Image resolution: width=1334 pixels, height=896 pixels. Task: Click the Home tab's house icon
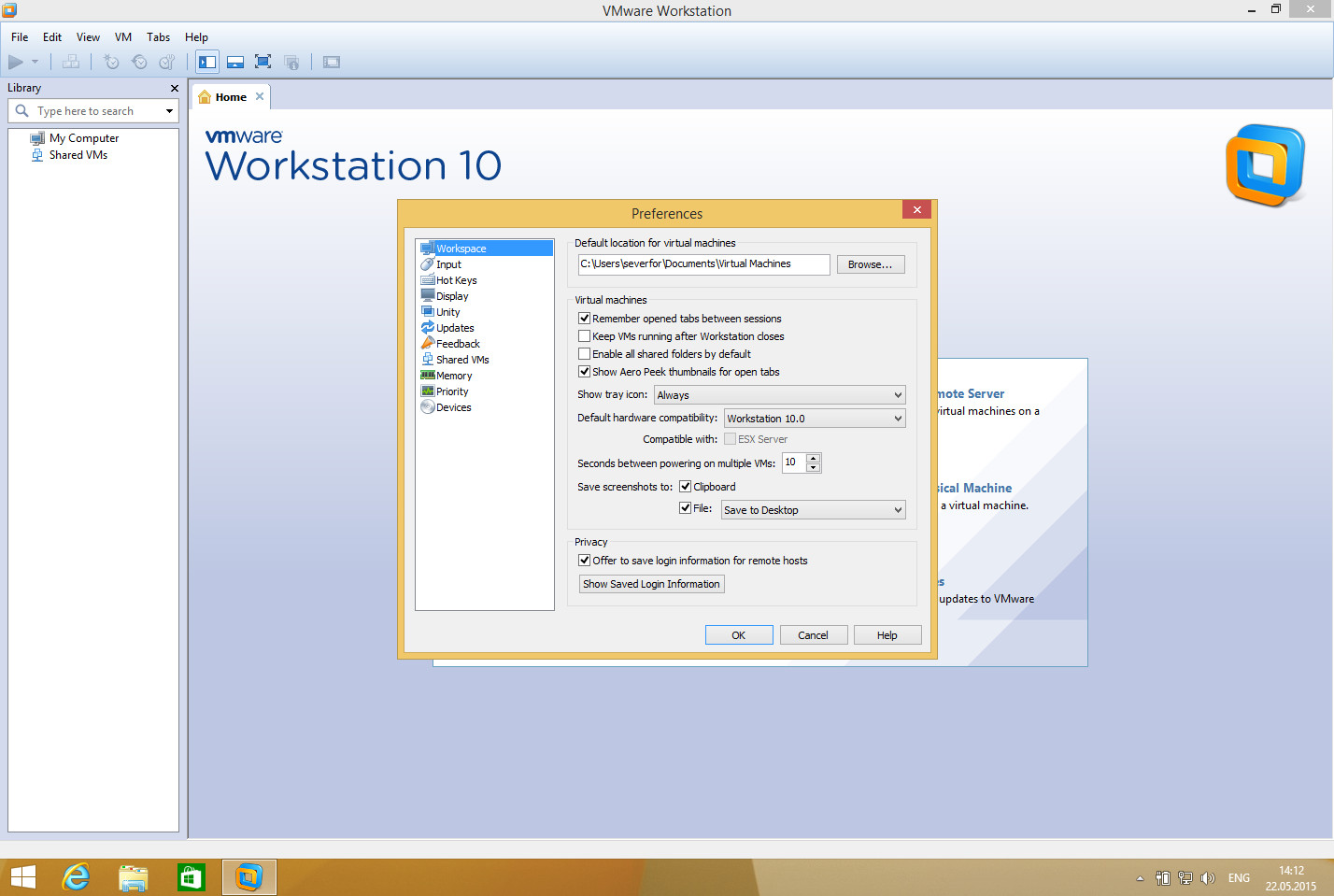(x=205, y=97)
